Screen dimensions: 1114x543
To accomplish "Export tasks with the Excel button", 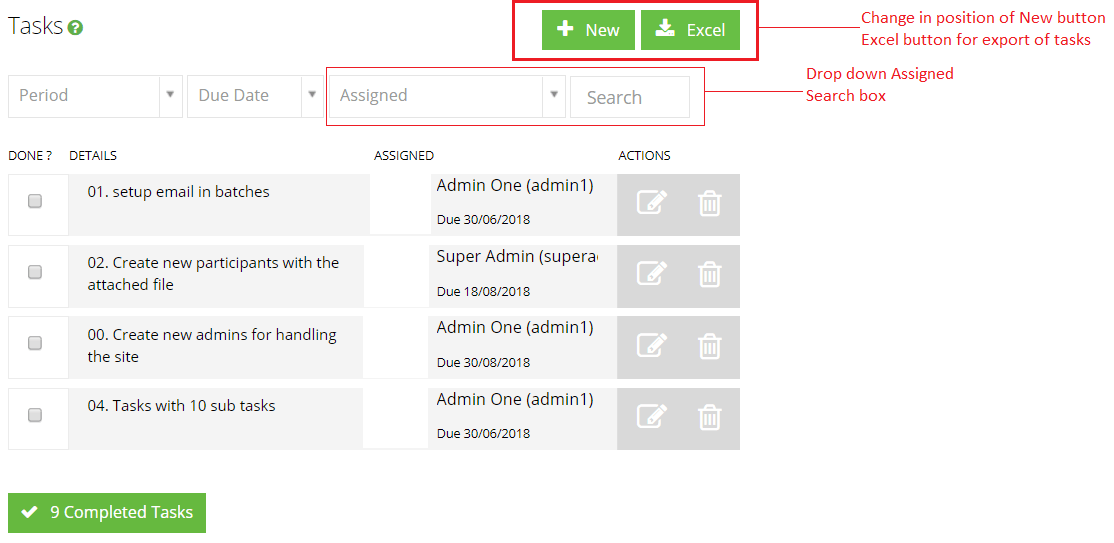I will point(690,30).
